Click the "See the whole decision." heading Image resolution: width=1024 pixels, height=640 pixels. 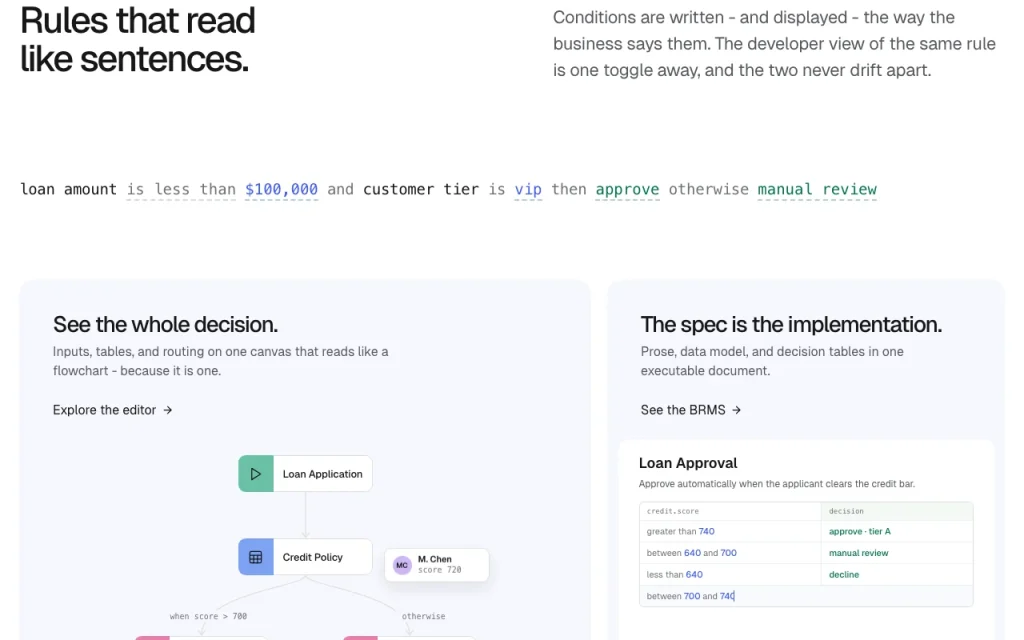[x=165, y=325]
